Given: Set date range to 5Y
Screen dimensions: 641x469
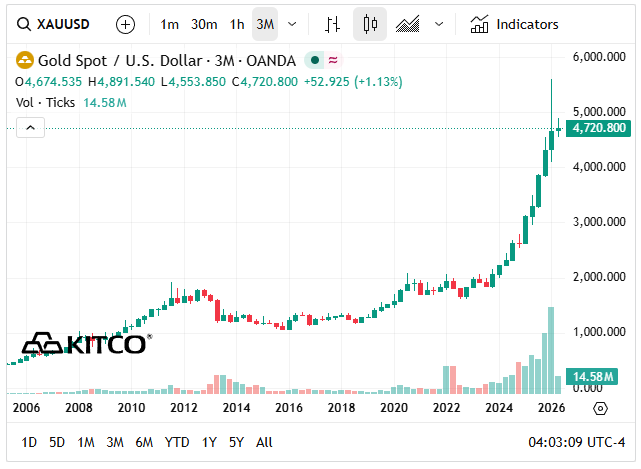Looking at the screenshot, I should 236,442.
